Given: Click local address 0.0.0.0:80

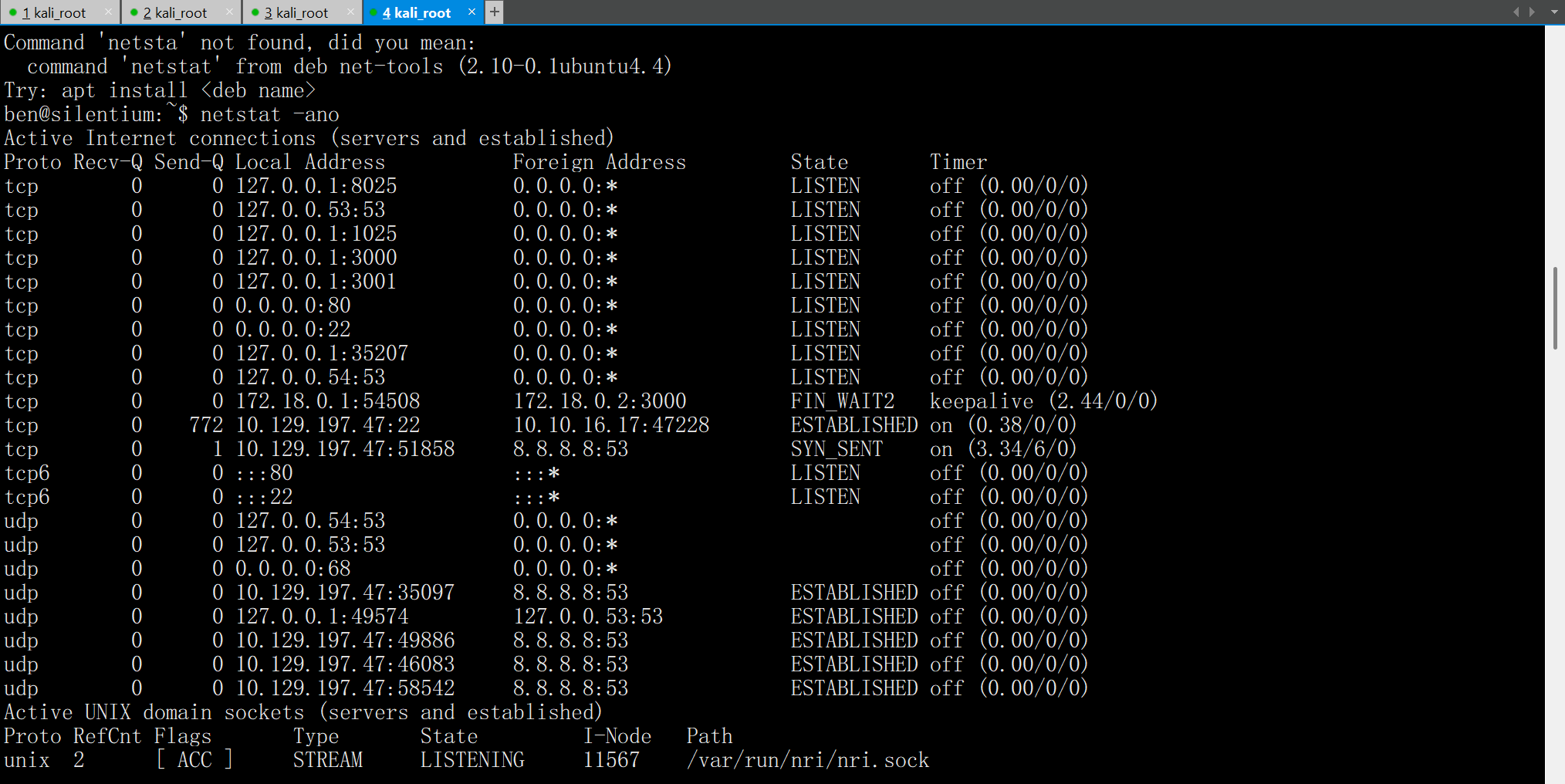Looking at the screenshot, I should click(292, 306).
